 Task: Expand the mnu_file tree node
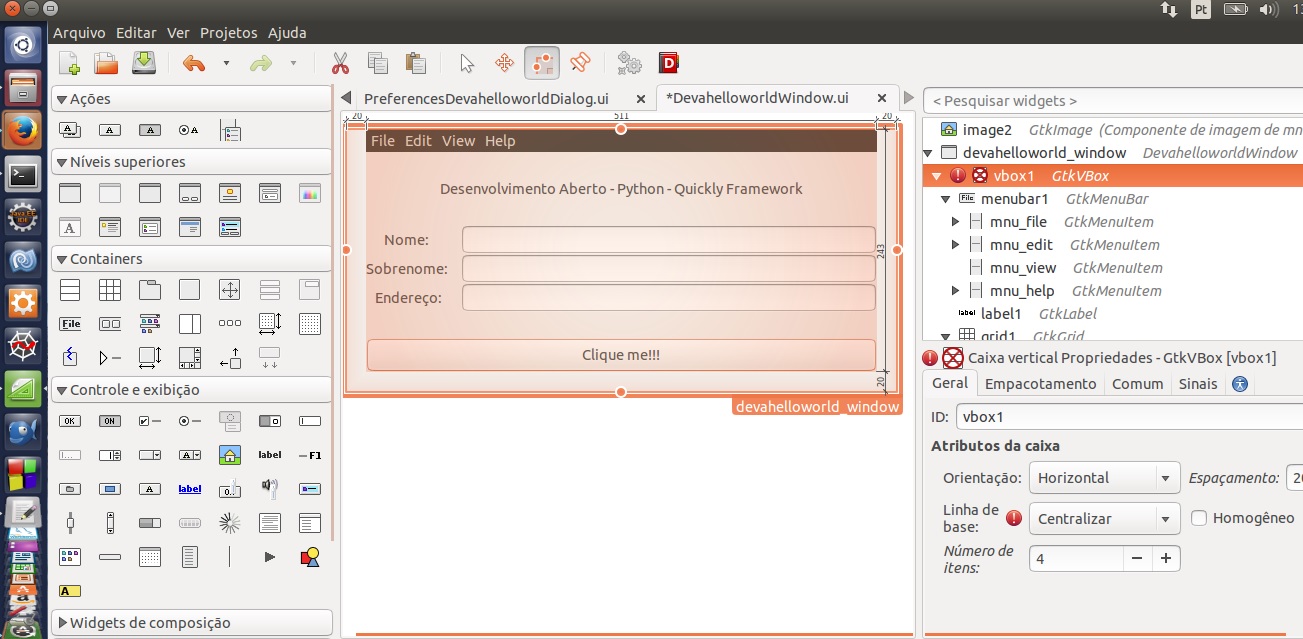[955, 222]
